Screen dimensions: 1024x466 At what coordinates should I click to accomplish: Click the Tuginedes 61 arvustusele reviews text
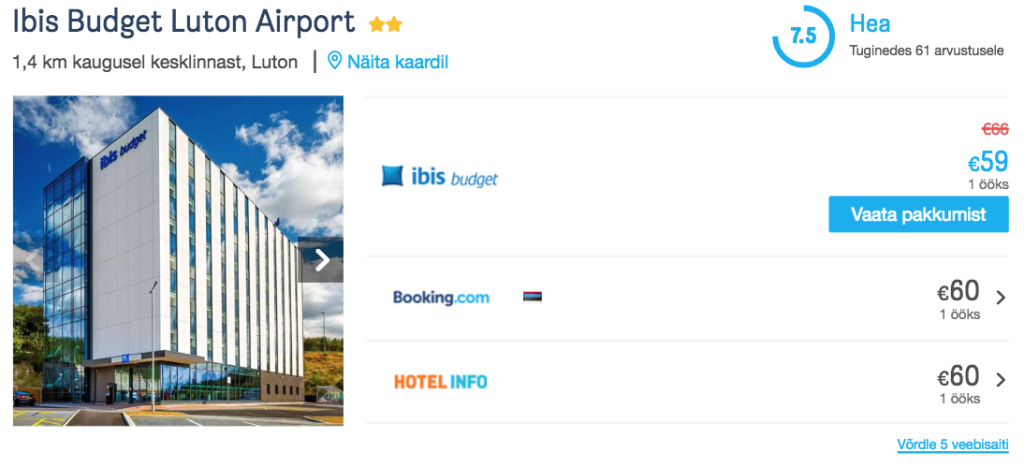click(x=928, y=50)
